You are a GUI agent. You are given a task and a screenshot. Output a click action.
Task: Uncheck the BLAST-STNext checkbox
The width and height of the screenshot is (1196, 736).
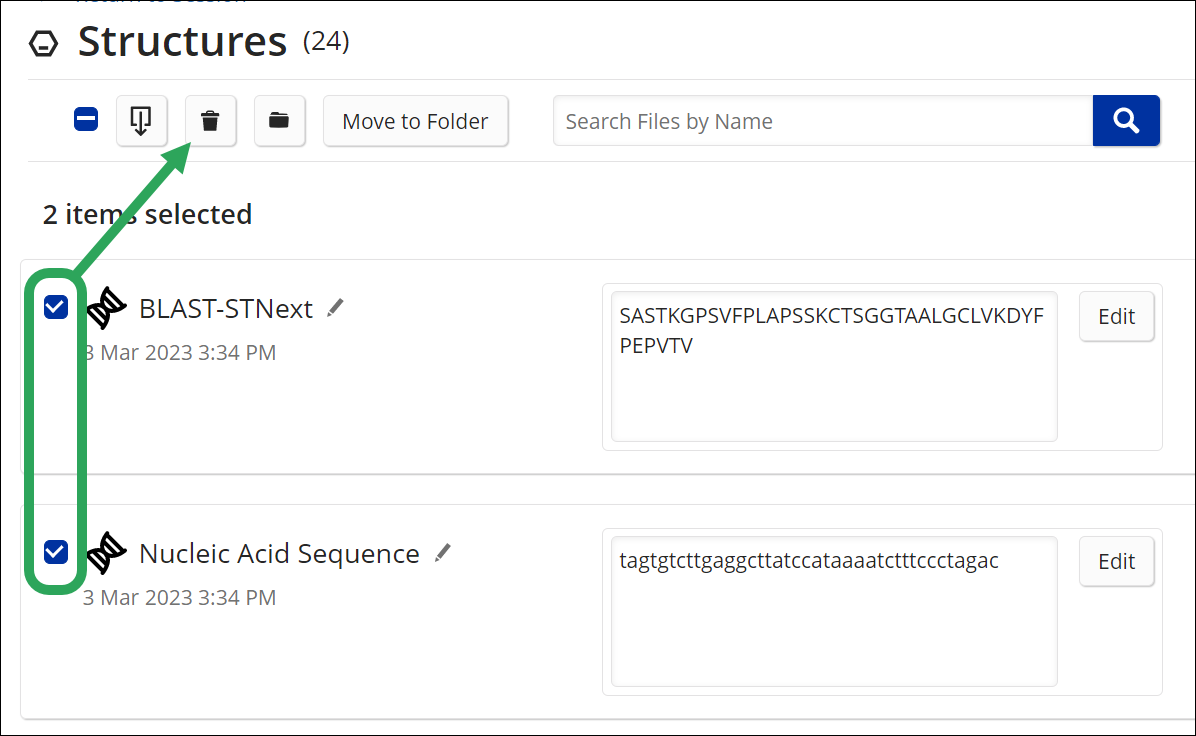point(56,307)
